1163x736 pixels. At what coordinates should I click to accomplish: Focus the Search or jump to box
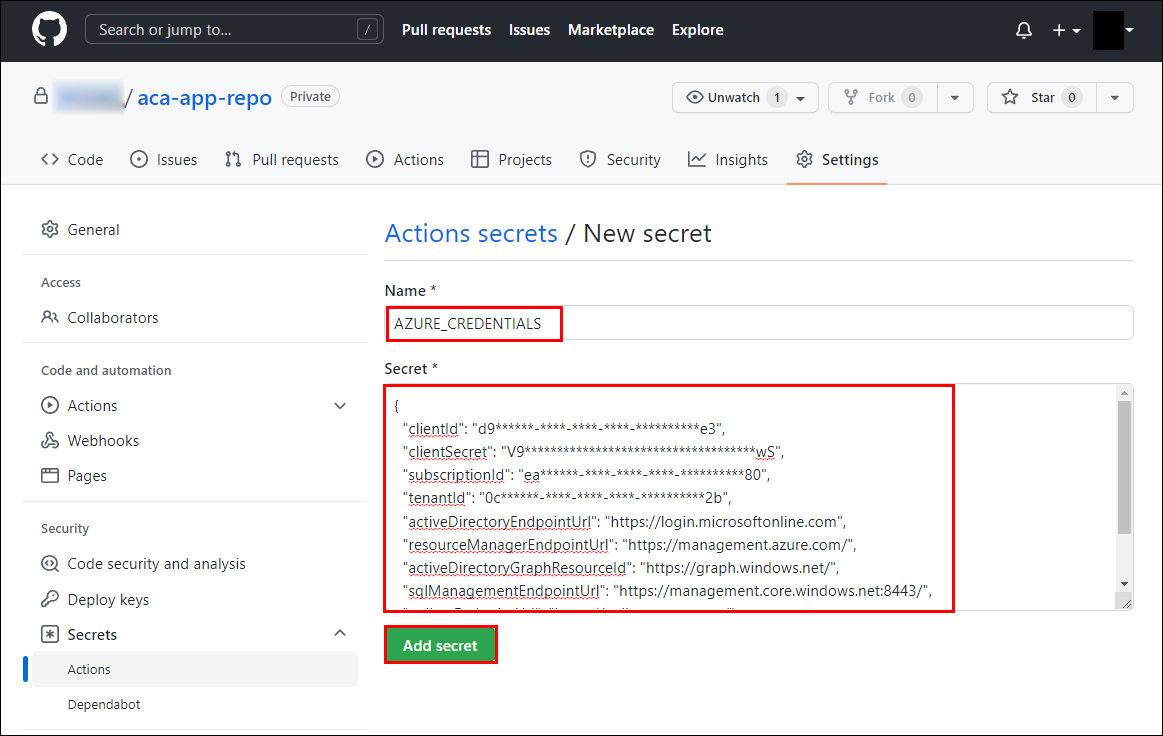tap(234, 30)
